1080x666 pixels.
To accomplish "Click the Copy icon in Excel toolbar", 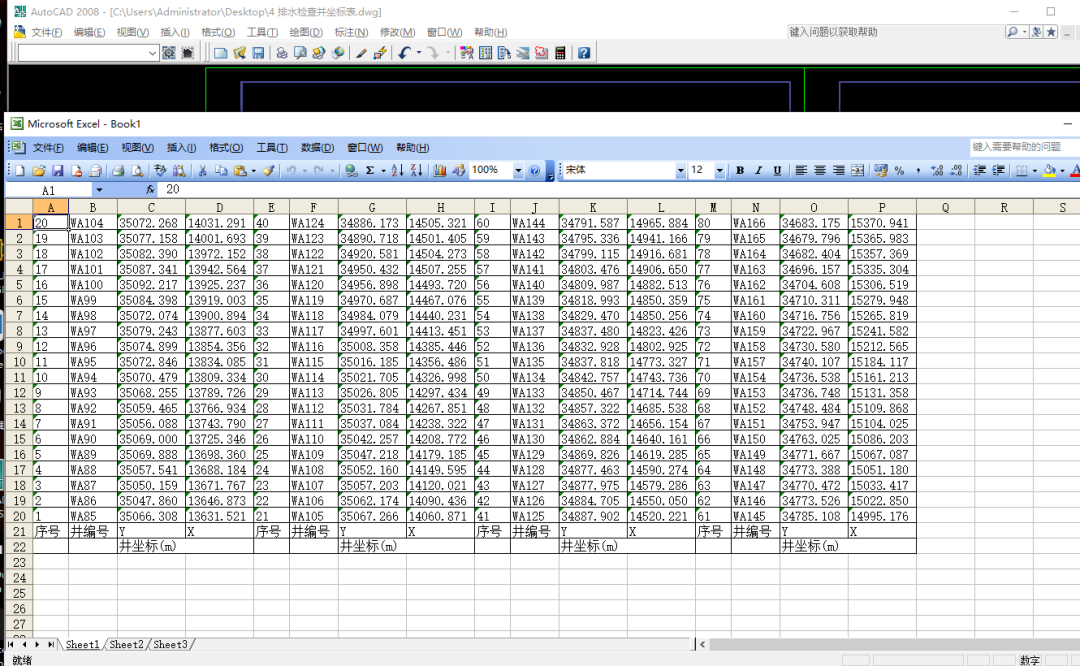I will pyautogui.click(x=221, y=171).
